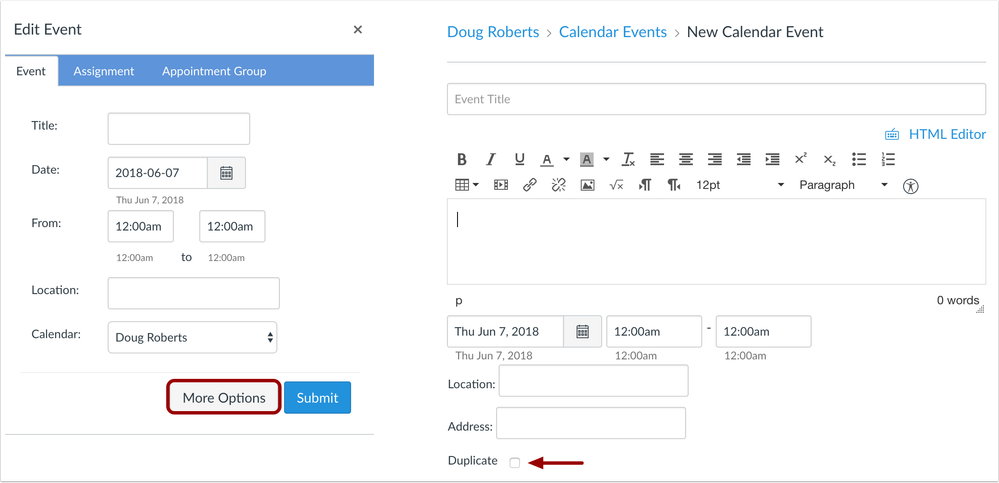Open the calendar picker in Edit Event
The image size is (999, 483).
click(226, 173)
